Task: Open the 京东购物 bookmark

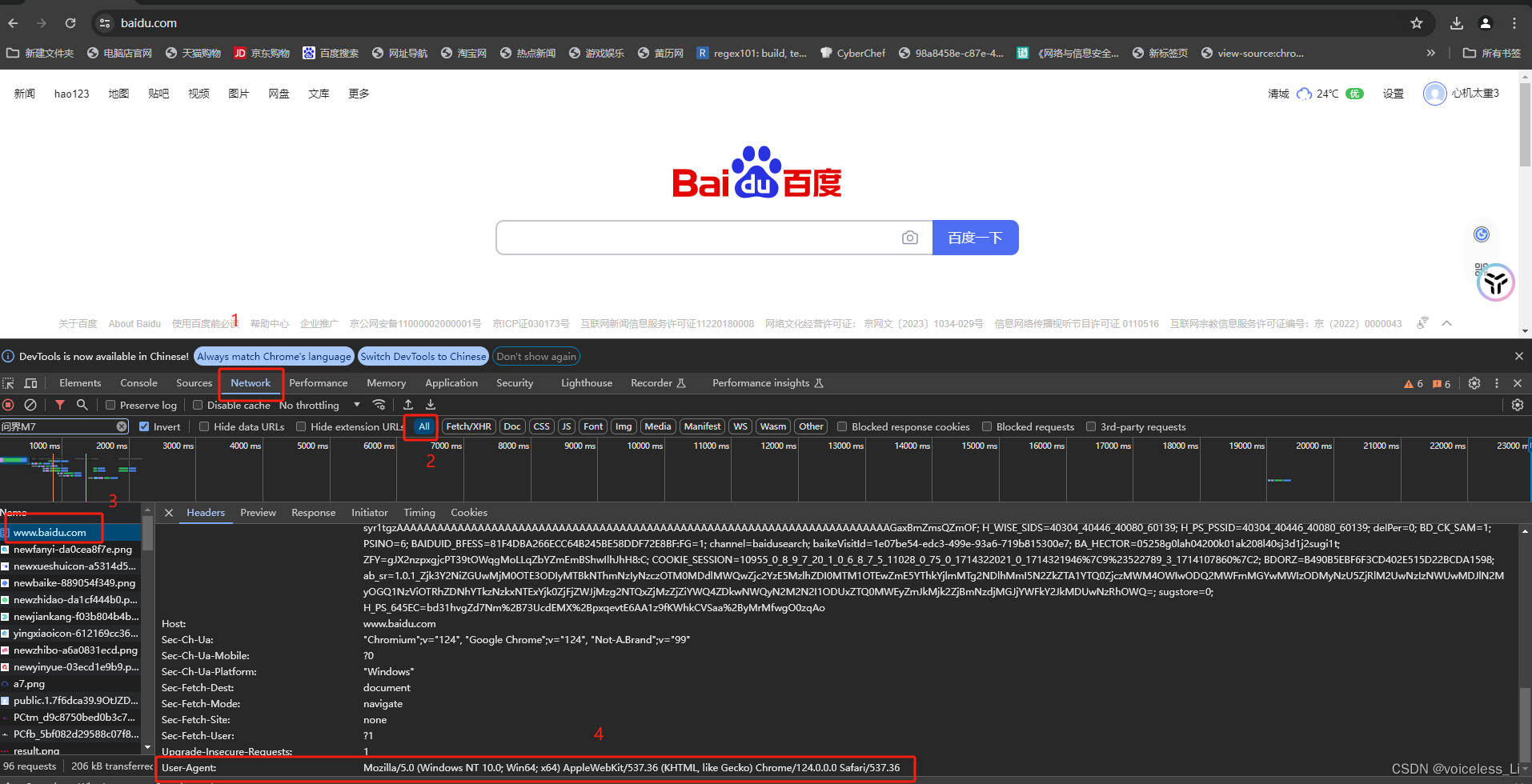Action: point(262,53)
